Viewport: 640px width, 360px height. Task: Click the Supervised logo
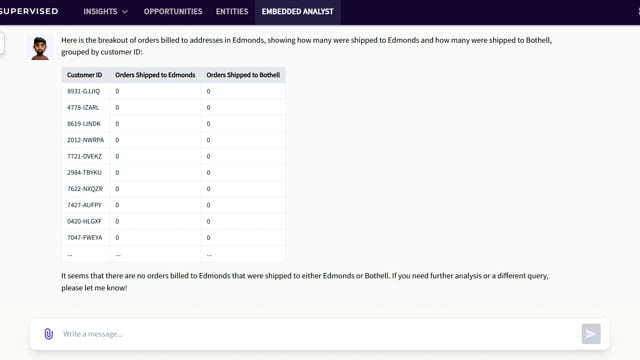[x=29, y=11]
